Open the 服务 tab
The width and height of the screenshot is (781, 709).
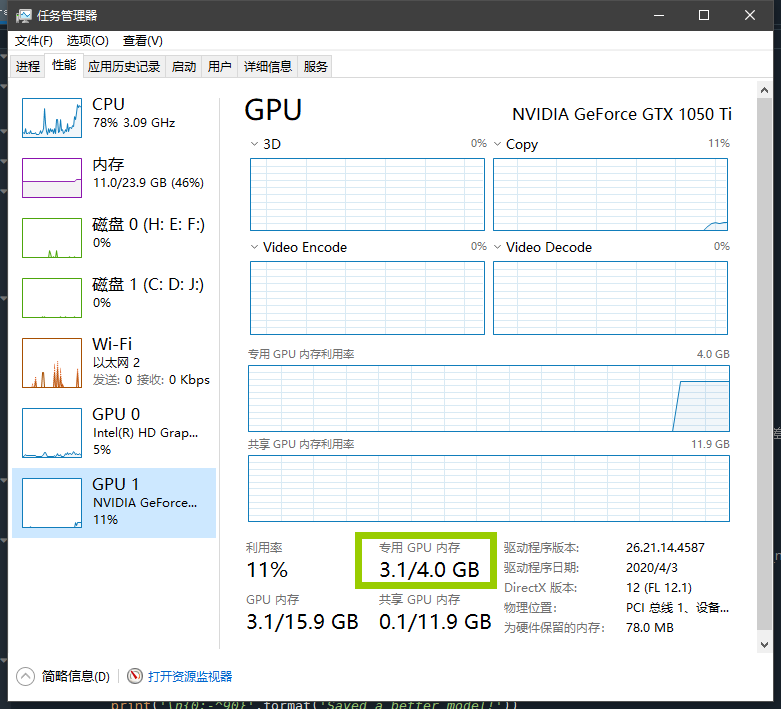315,66
